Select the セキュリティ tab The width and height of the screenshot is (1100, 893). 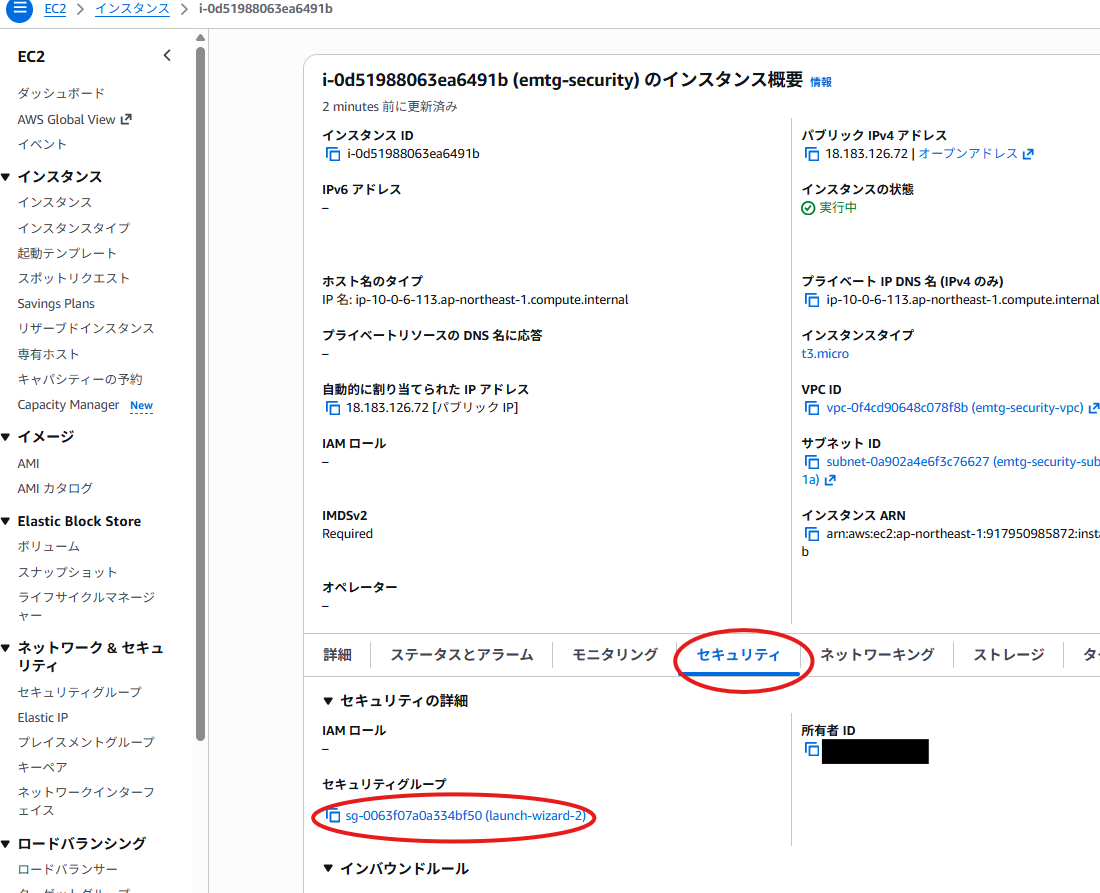coord(738,655)
